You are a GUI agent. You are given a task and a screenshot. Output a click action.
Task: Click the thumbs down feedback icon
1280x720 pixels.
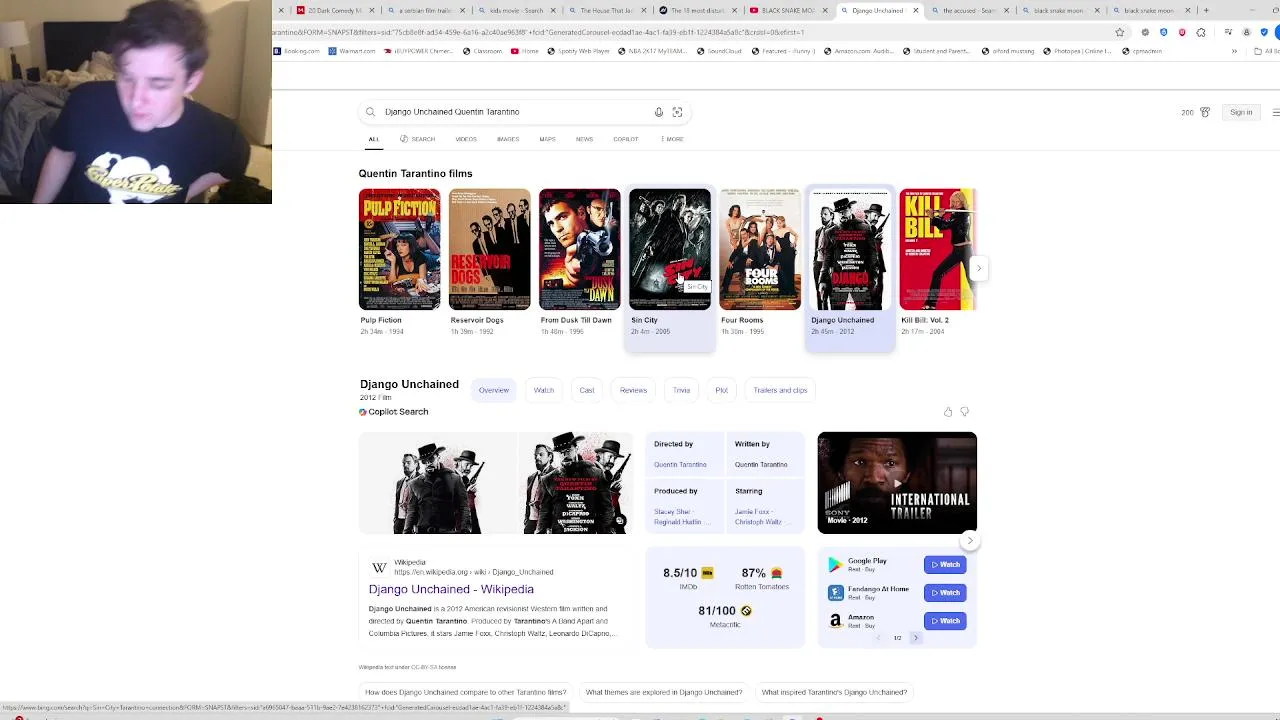pyautogui.click(x=964, y=412)
